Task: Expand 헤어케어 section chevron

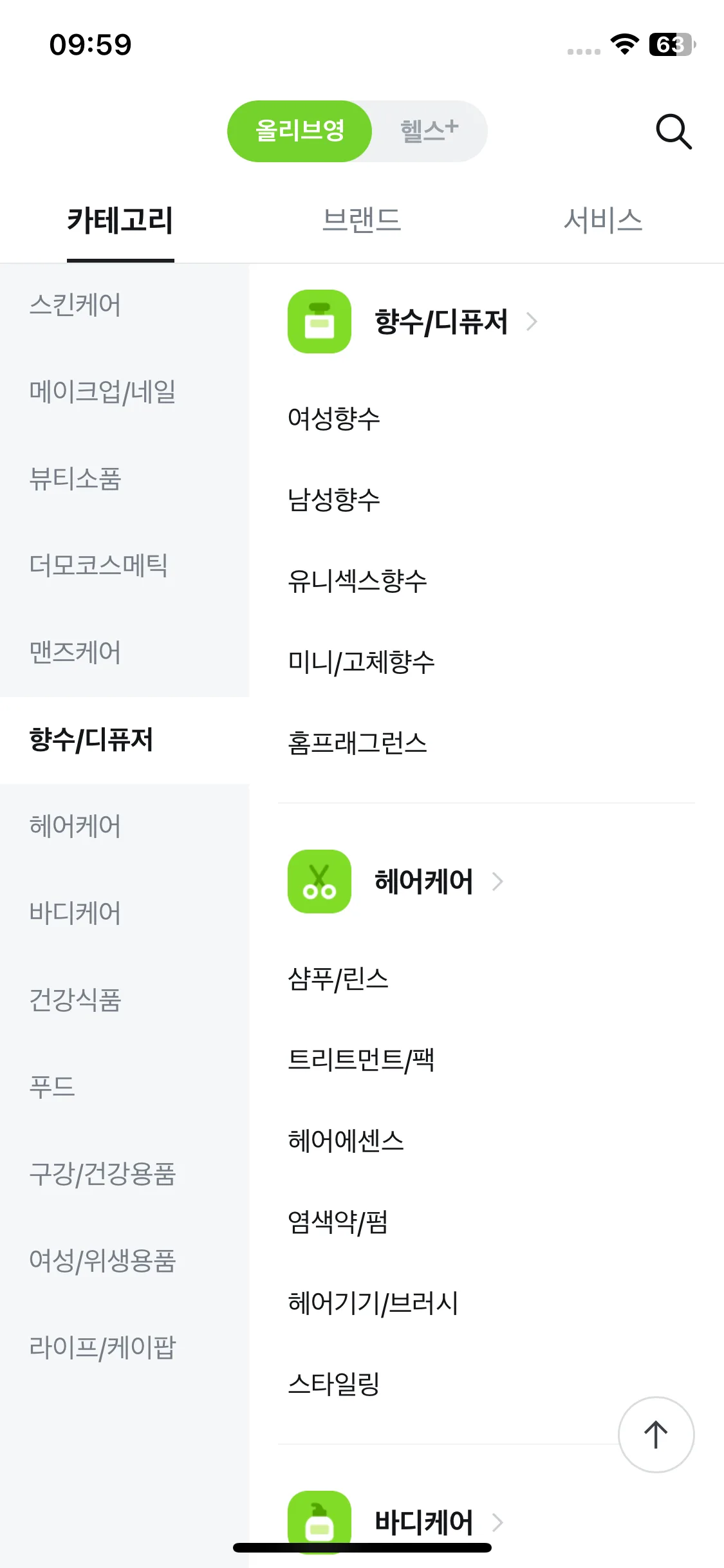Action: [497, 881]
